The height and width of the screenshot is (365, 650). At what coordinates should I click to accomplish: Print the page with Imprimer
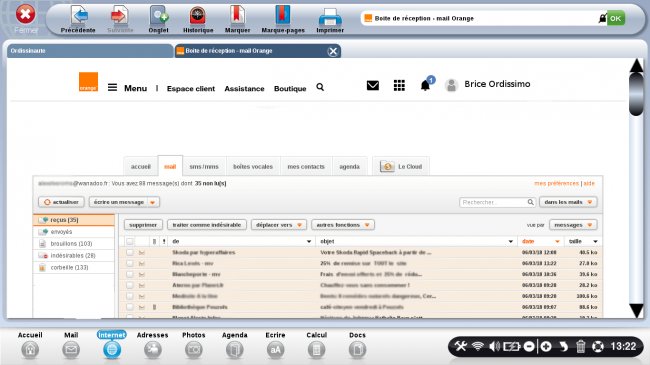click(330, 19)
